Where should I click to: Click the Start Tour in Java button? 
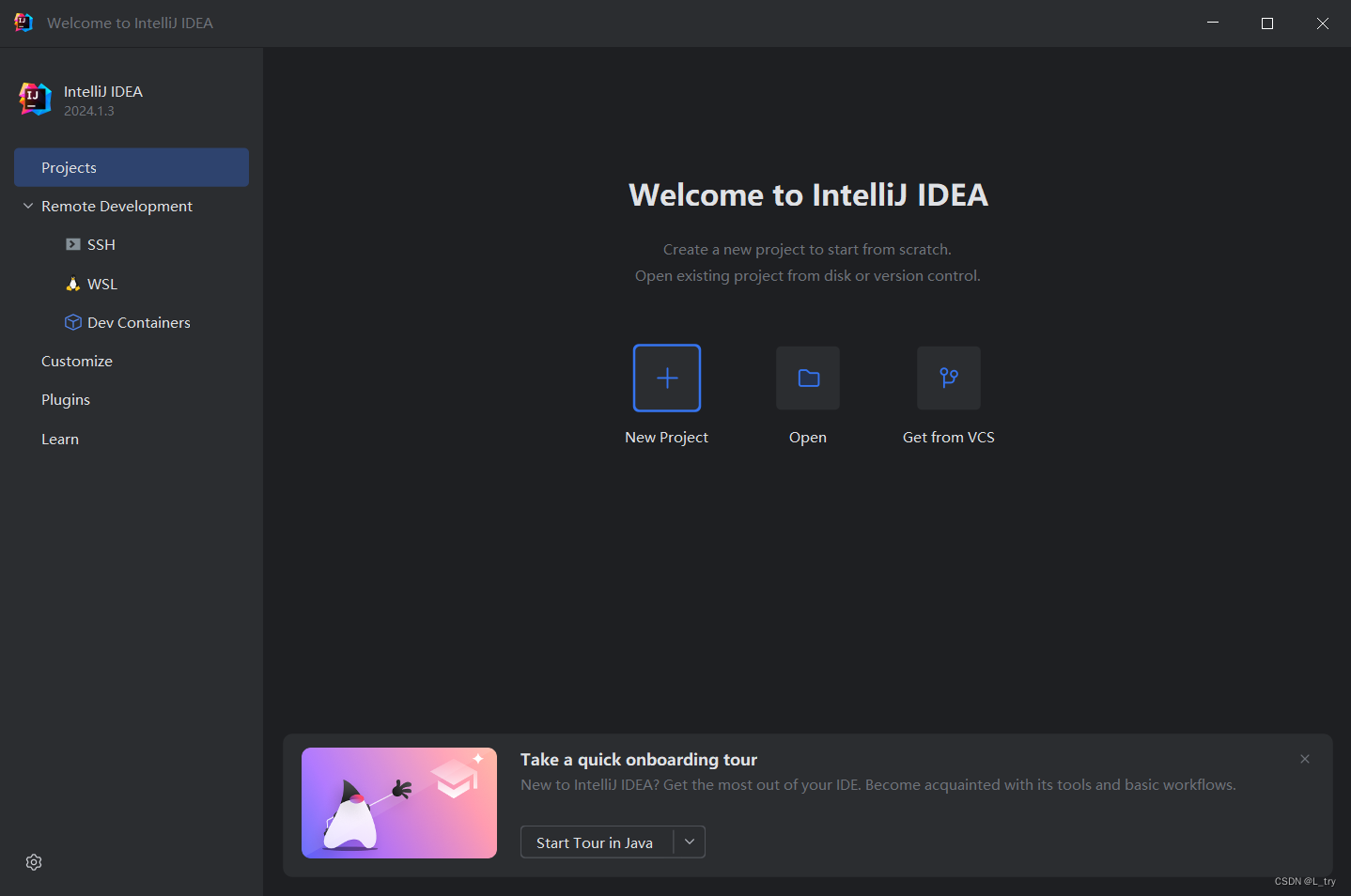(596, 842)
